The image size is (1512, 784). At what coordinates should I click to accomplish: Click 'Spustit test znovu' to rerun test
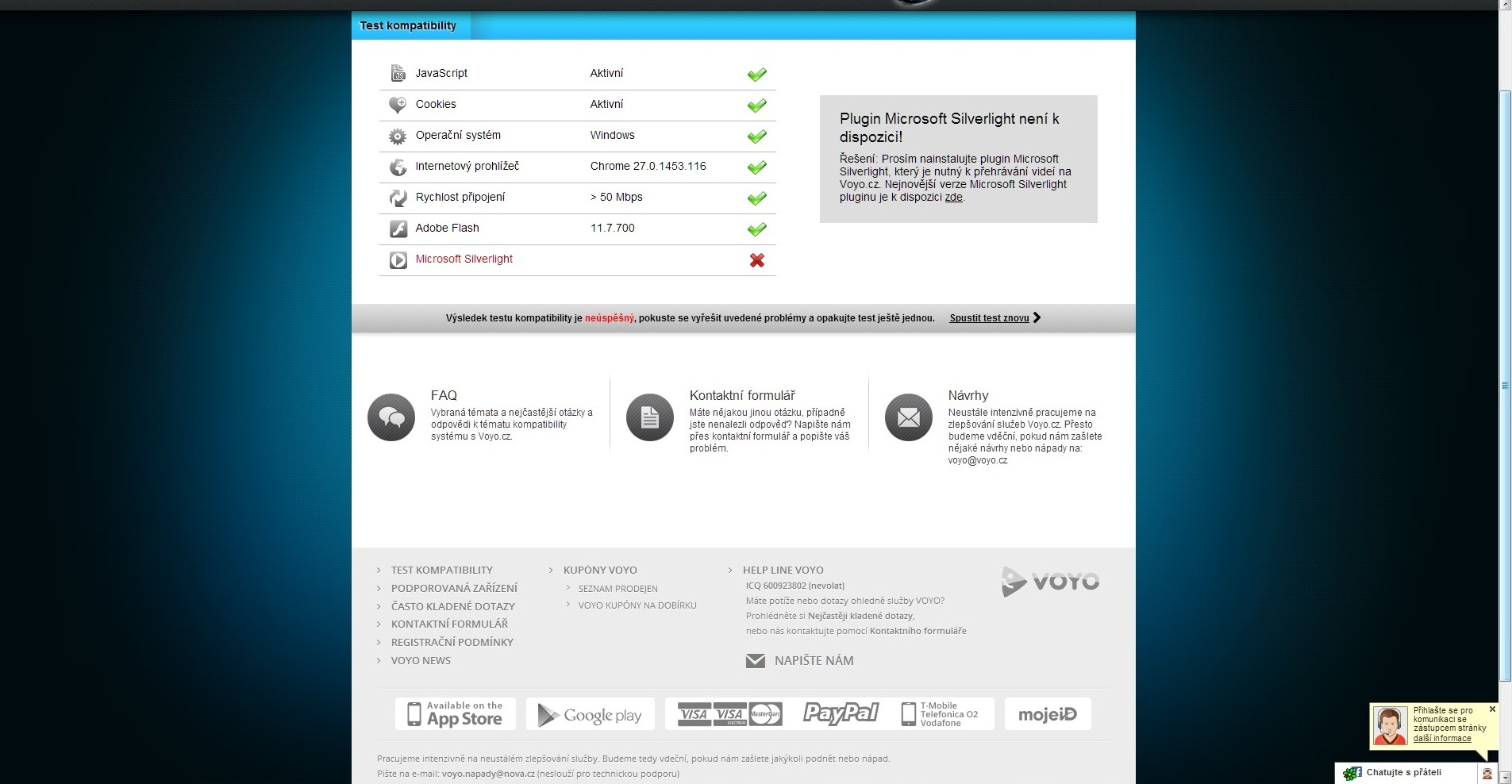click(989, 318)
